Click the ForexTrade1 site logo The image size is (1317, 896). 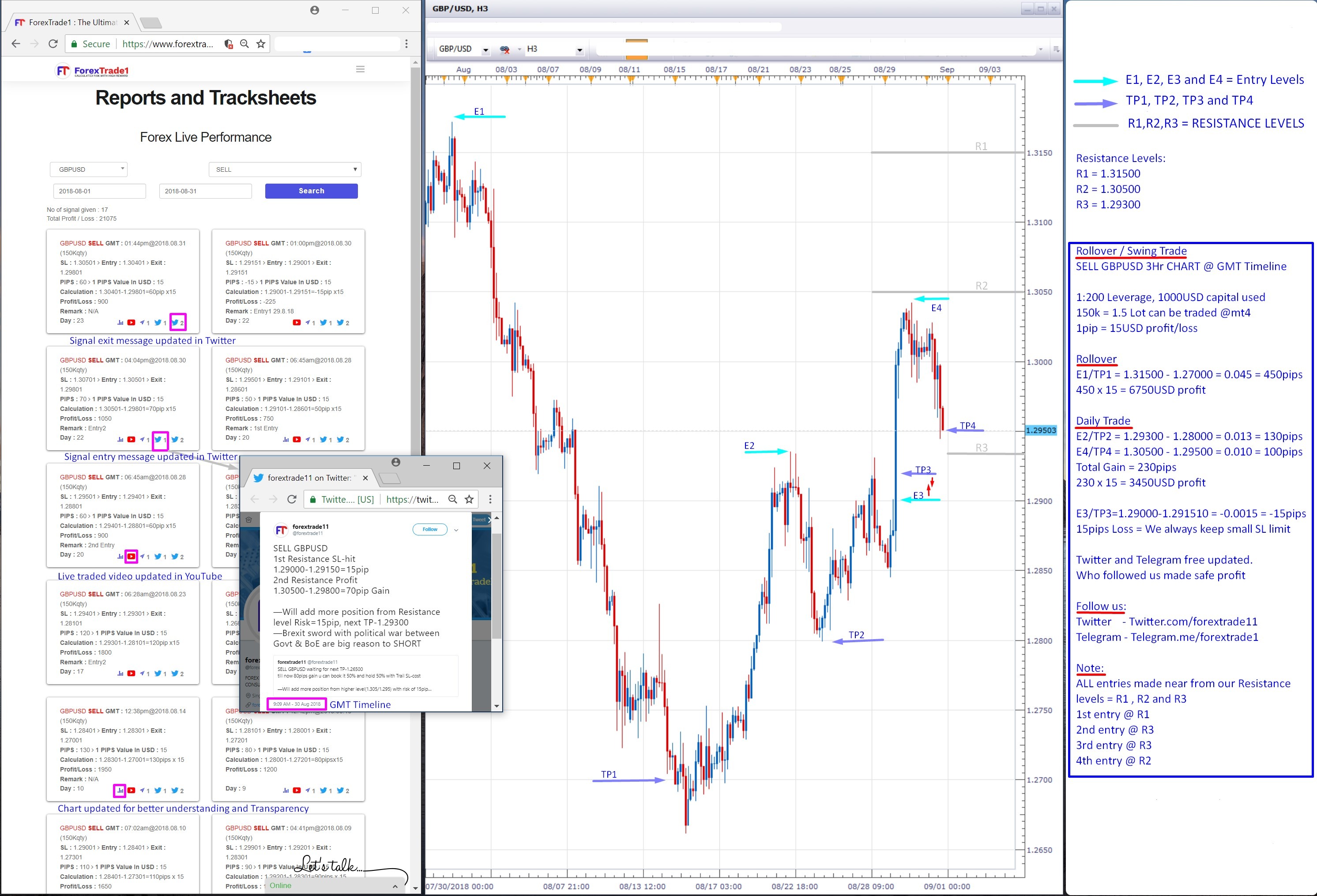(92, 71)
